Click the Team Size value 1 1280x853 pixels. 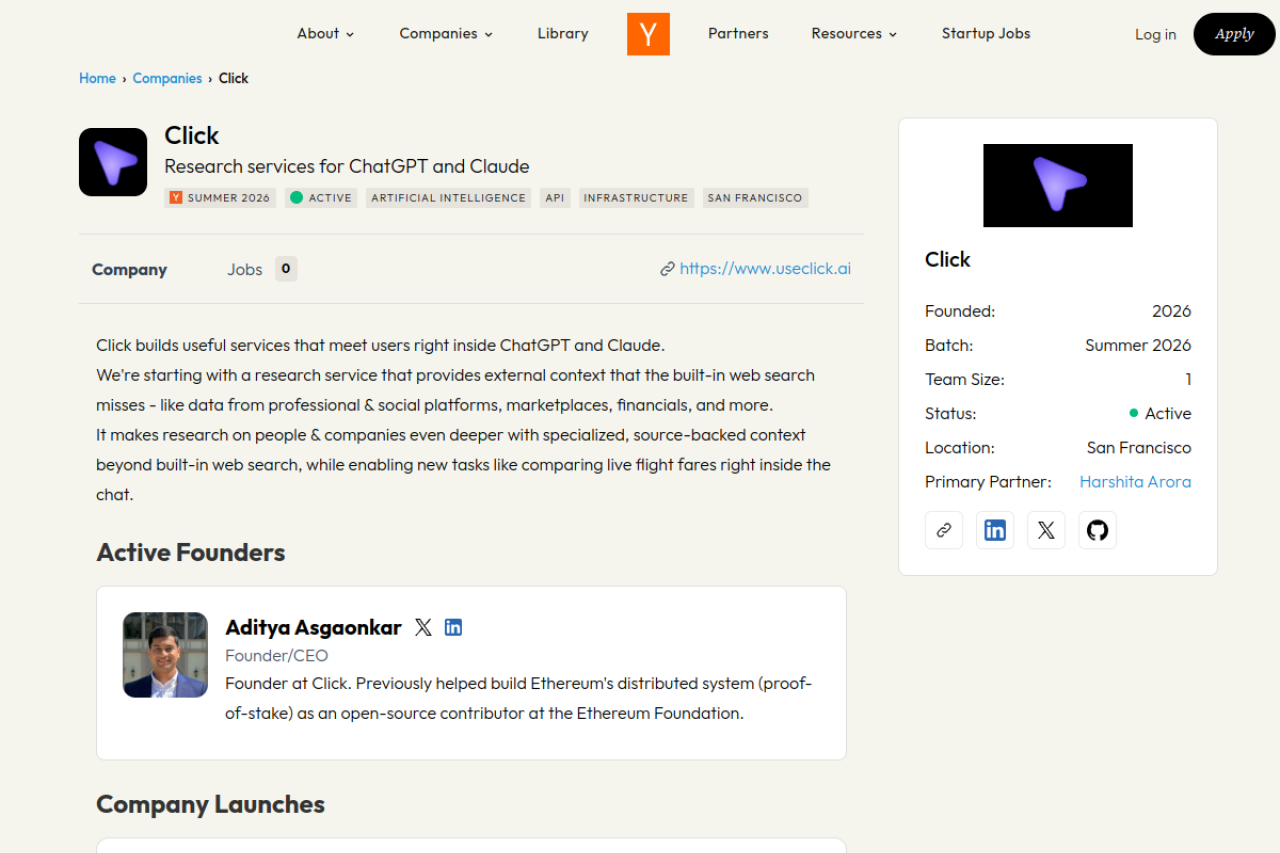click(1188, 379)
